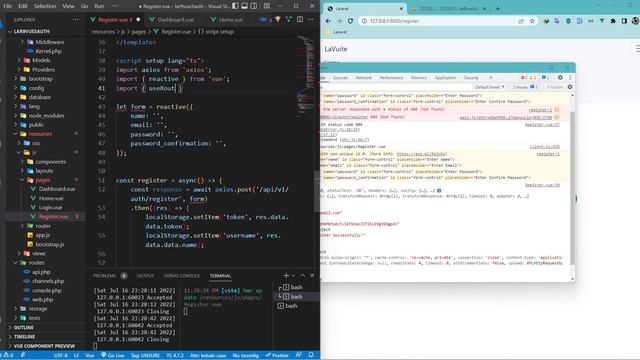Image resolution: width=640 pixels, height=360 pixels.
Task: Click the new terminal plus icon
Action: (286, 276)
